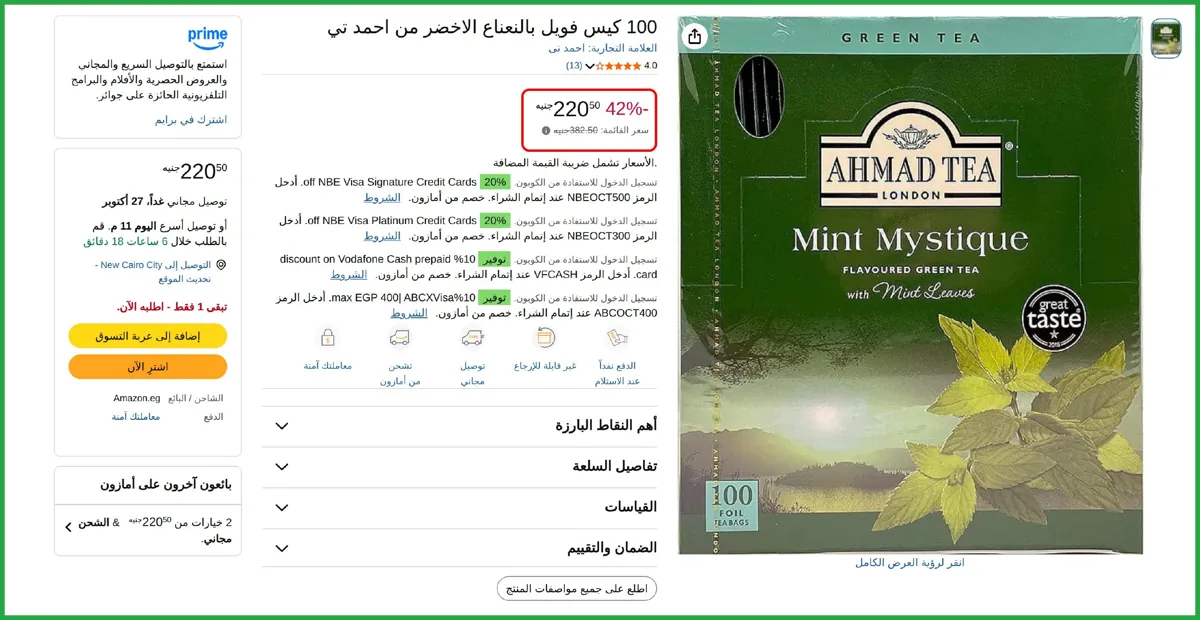The height and width of the screenshot is (620, 1200).
Task: Click the delivery location pin icon
Action: 221,265
